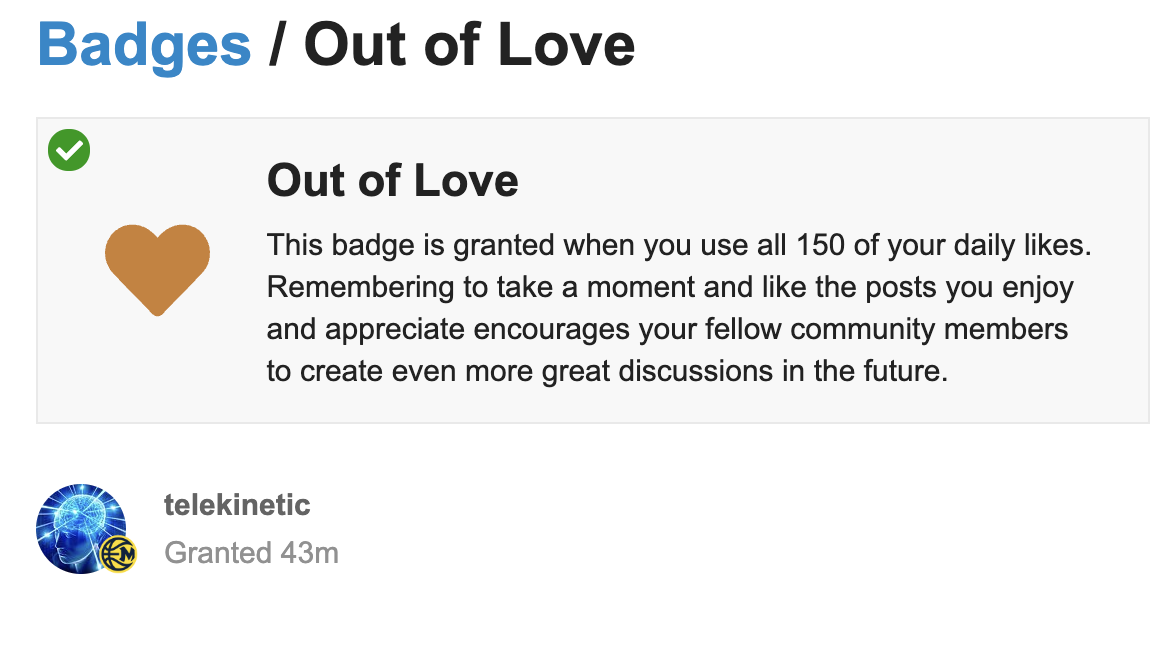Click the 'to create even more' final line
The height and width of the screenshot is (670, 1160).
(607, 371)
